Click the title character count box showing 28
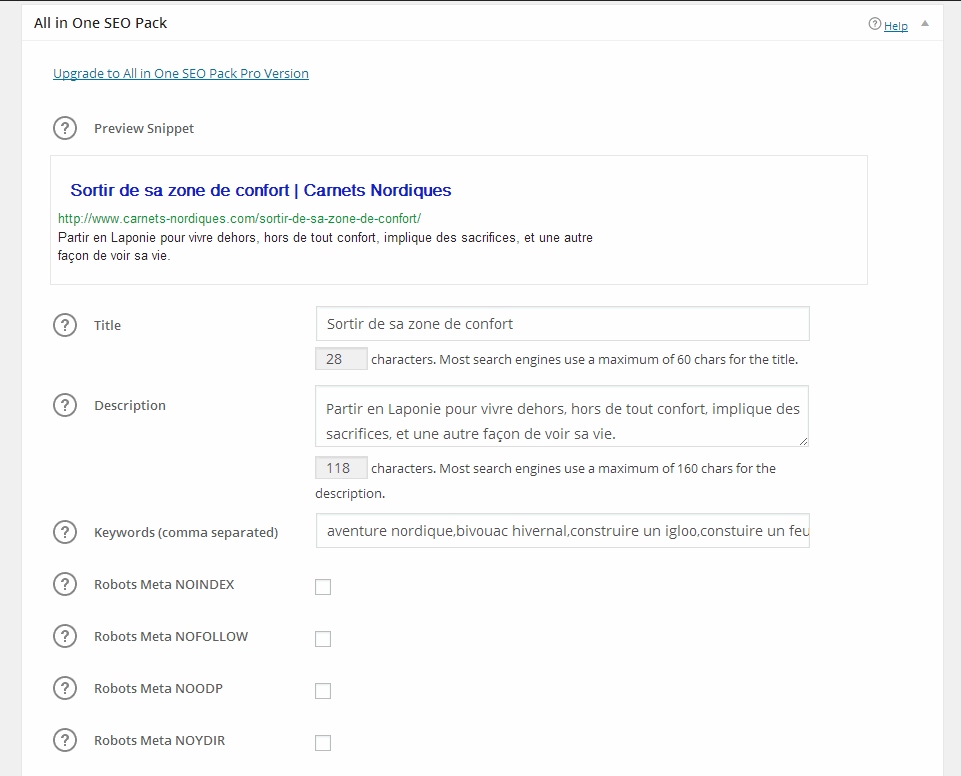 (341, 359)
